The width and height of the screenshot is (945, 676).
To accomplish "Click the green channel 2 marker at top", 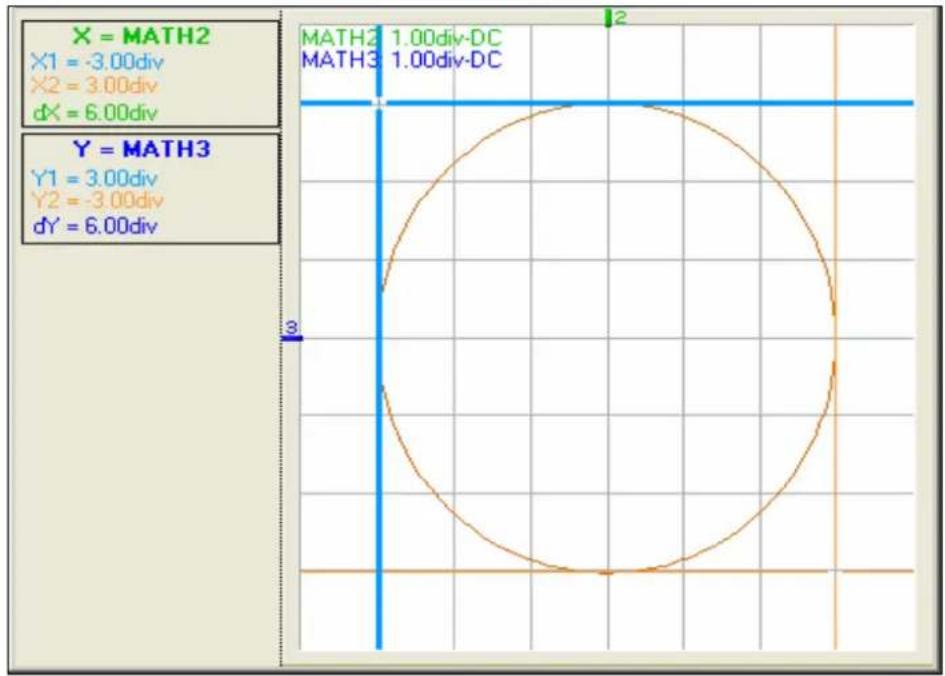I will pos(615,18).
